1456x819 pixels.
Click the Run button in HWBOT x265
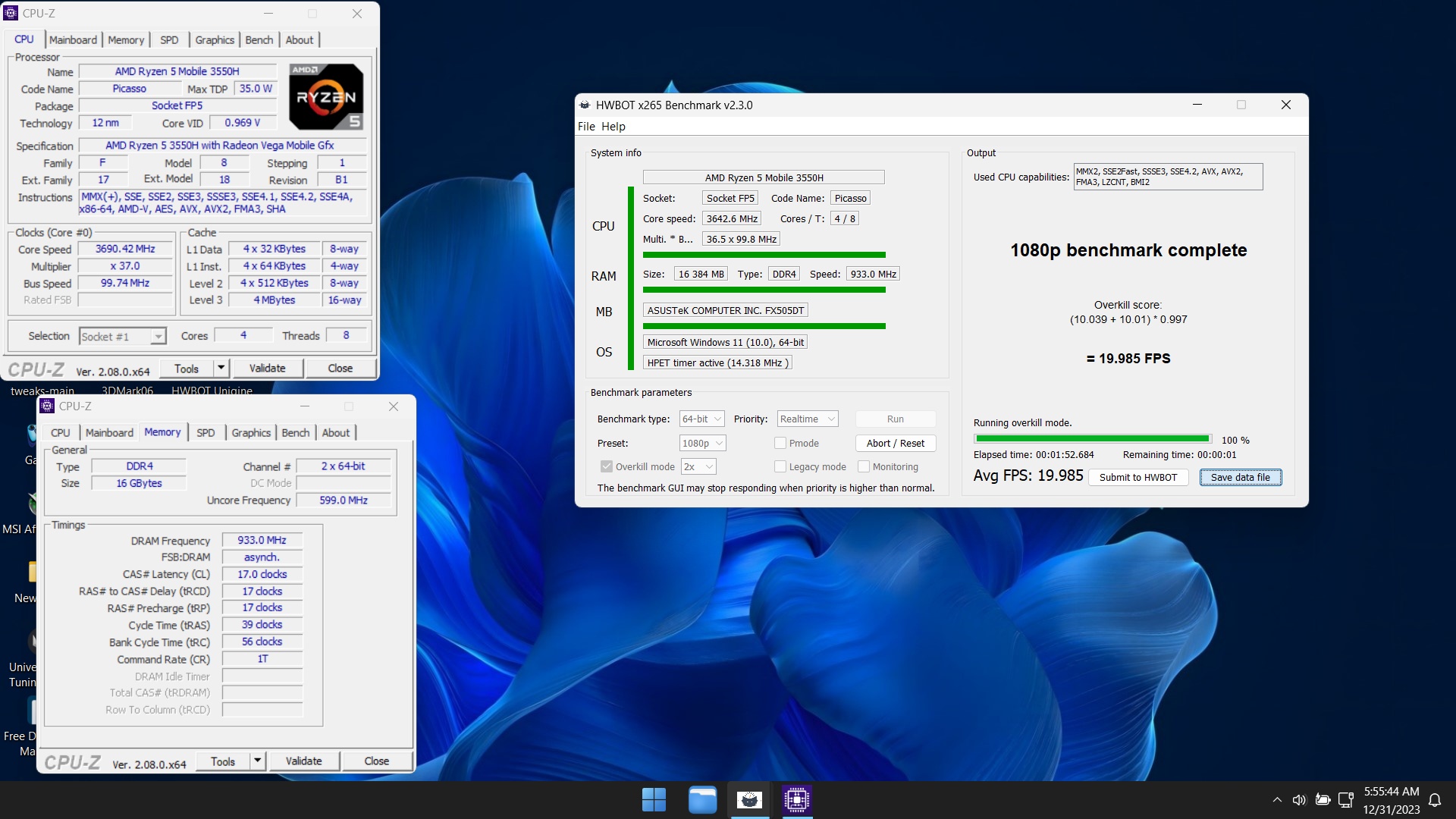pyautogui.click(x=896, y=419)
